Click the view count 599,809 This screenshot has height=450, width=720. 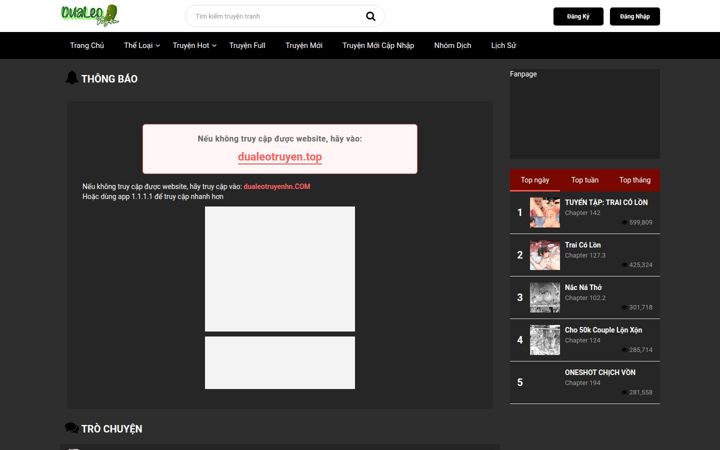click(640, 222)
